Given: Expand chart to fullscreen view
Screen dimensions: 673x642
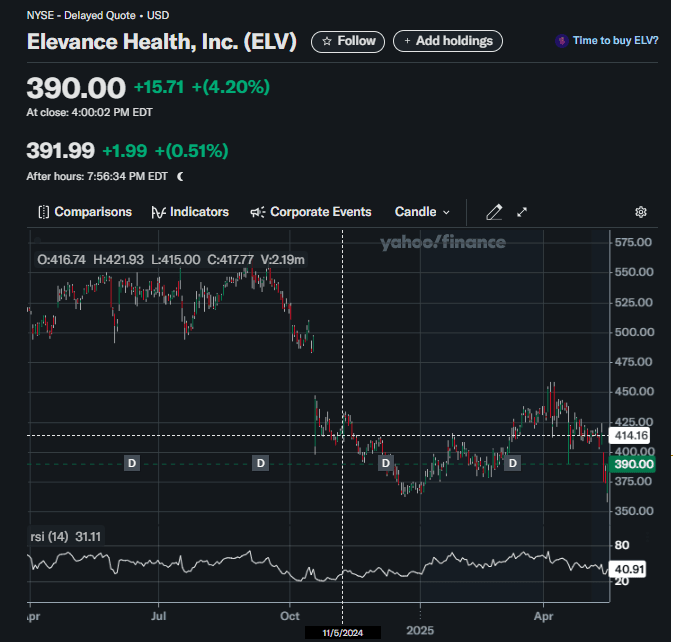Looking at the screenshot, I should (522, 212).
